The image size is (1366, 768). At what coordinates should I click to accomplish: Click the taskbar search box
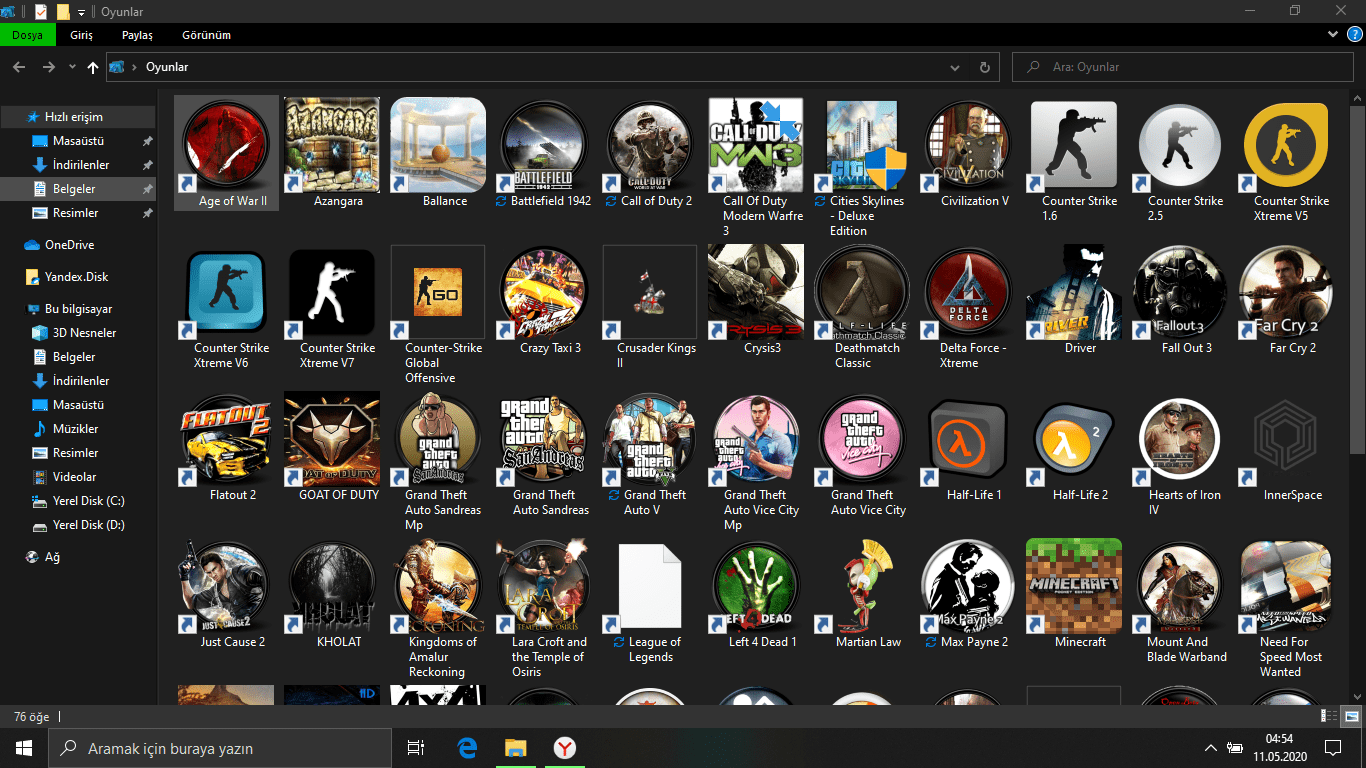click(x=220, y=748)
